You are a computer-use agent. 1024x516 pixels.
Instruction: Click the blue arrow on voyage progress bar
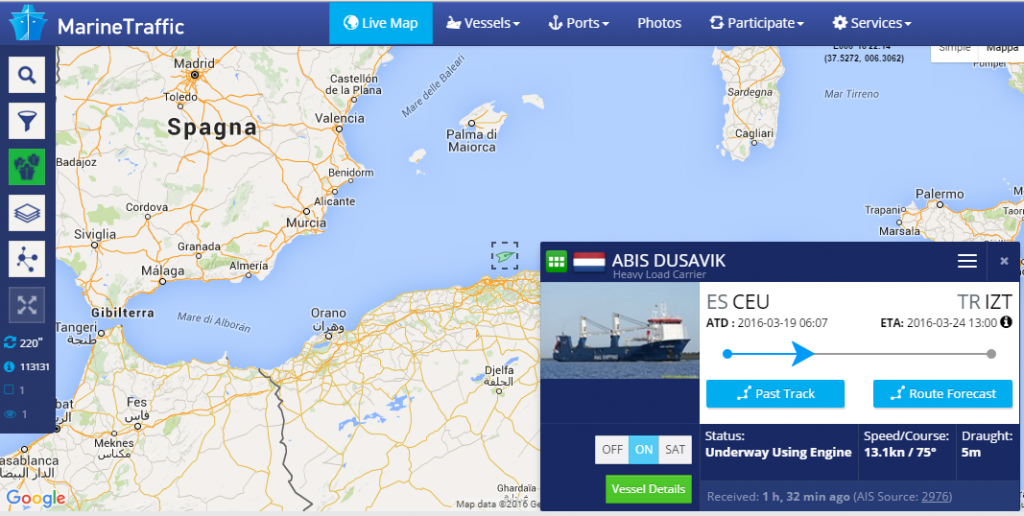803,354
